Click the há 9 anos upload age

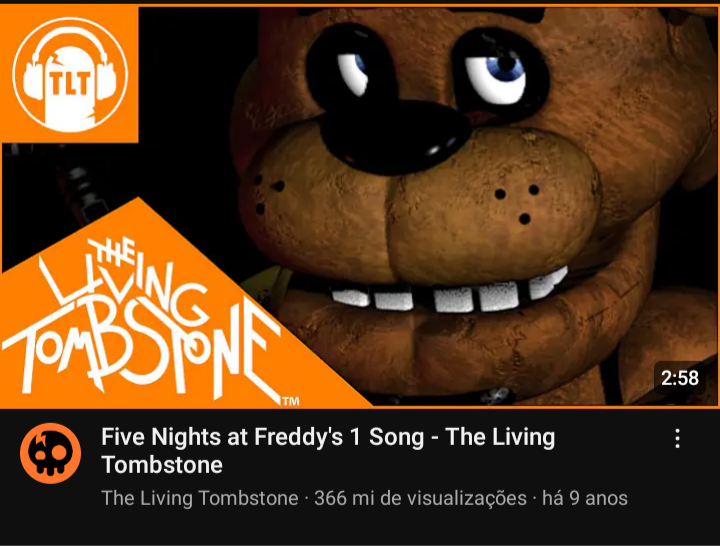tap(585, 498)
